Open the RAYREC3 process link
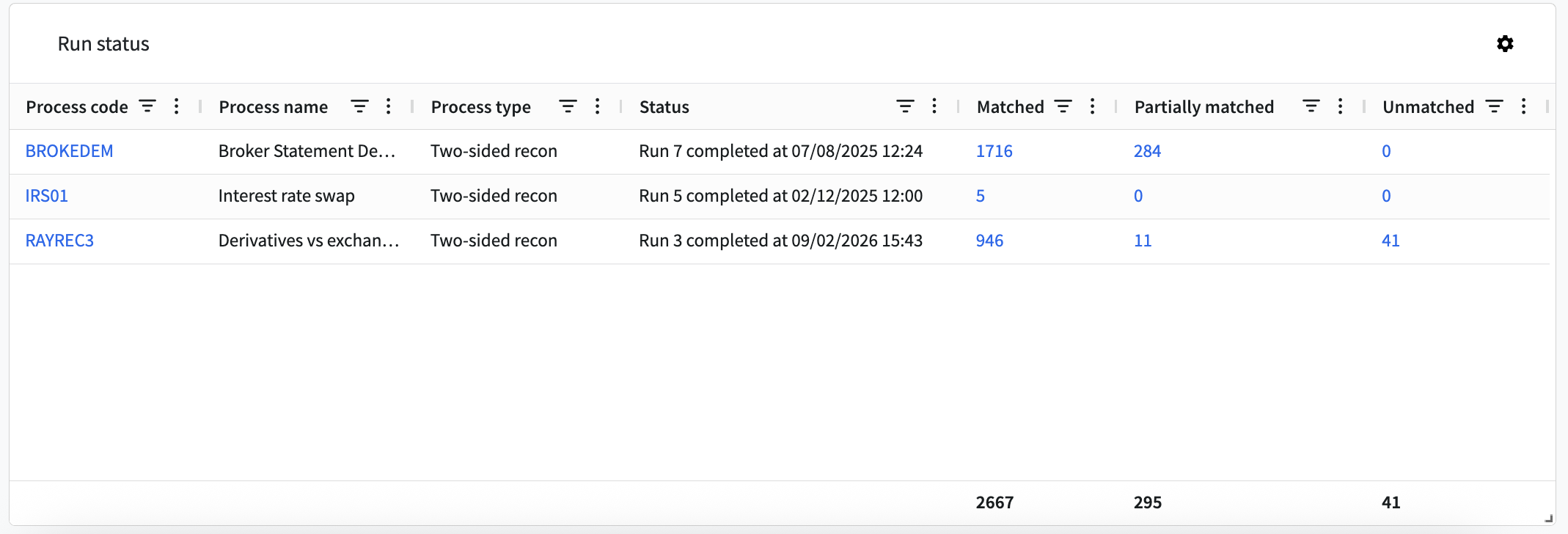Viewport: 1568px width, 534px height. [59, 241]
